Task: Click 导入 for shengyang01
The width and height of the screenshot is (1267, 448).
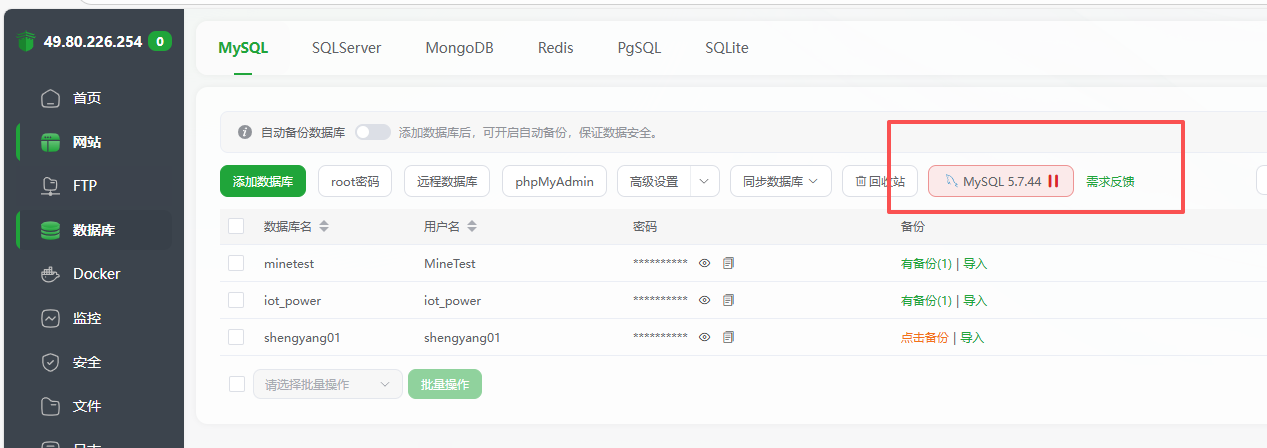Action: [x=972, y=338]
